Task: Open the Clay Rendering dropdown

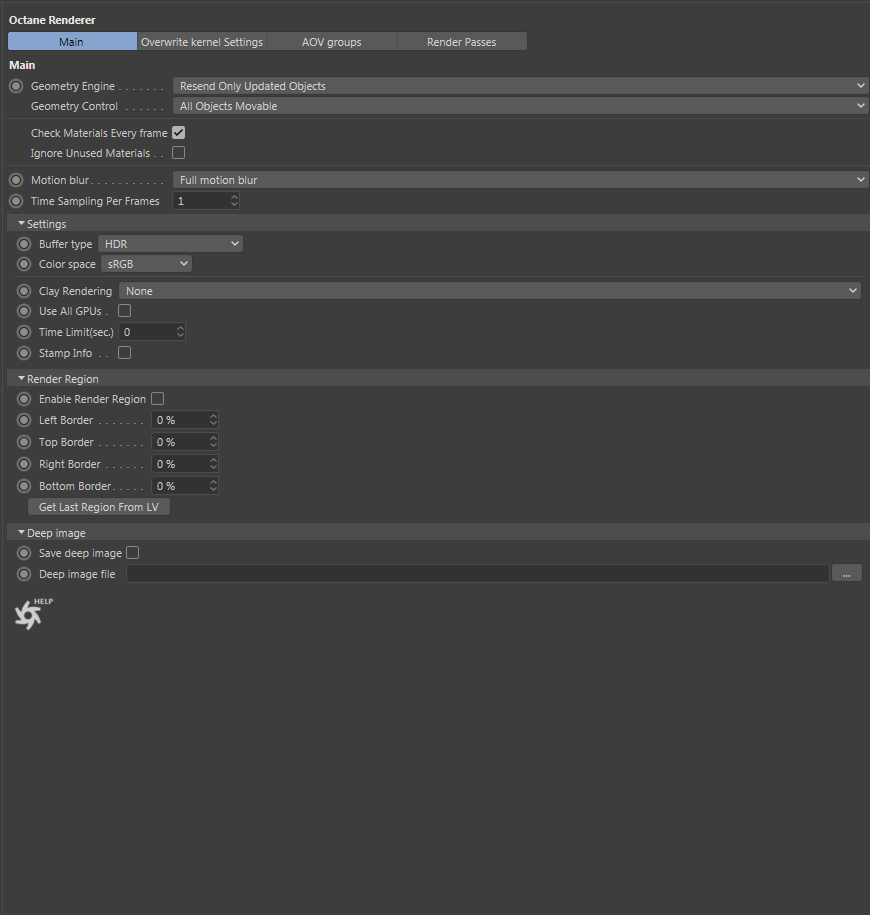Action: click(x=490, y=291)
